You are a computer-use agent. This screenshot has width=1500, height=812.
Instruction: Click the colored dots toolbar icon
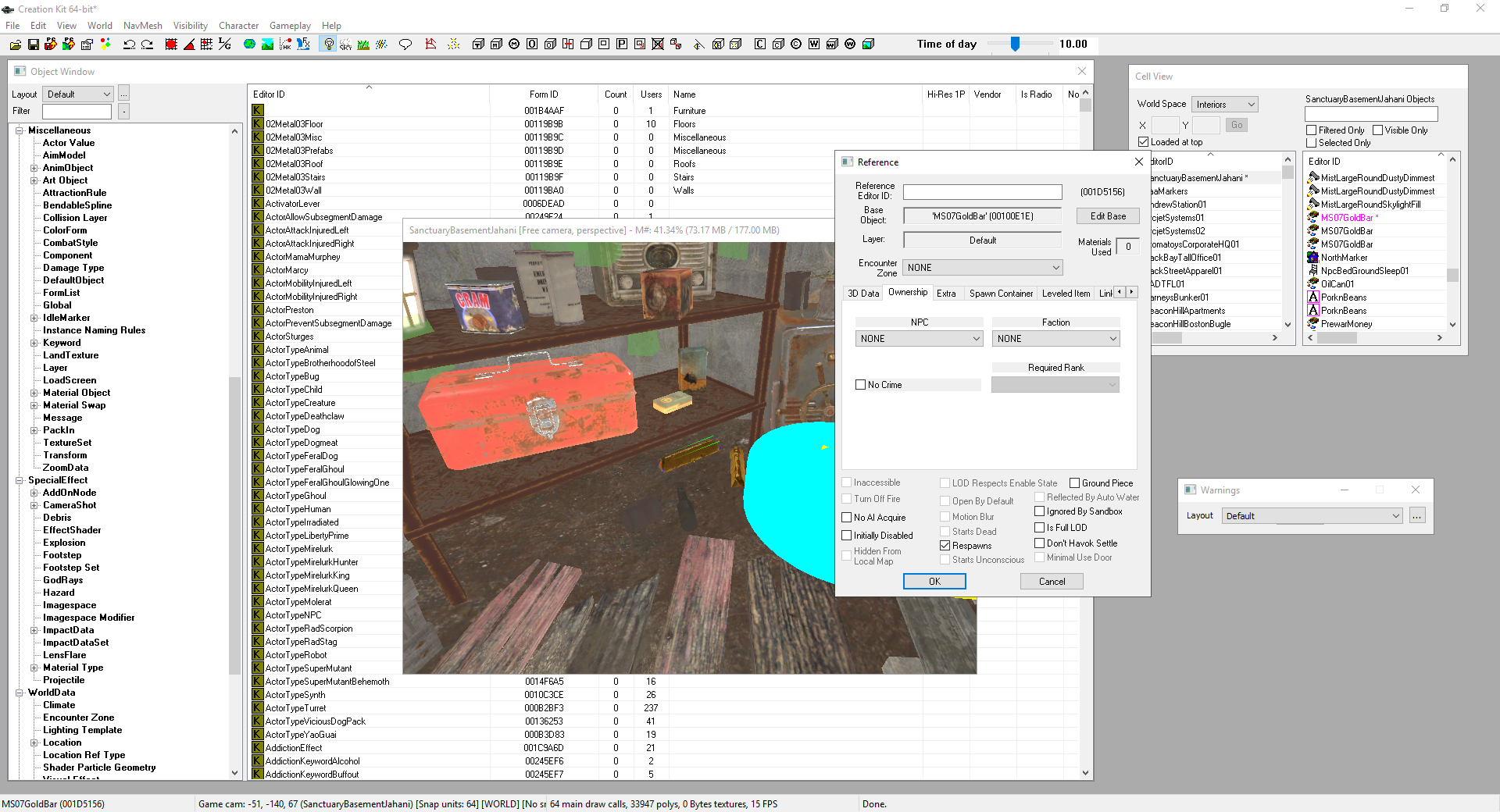[x=105, y=45]
